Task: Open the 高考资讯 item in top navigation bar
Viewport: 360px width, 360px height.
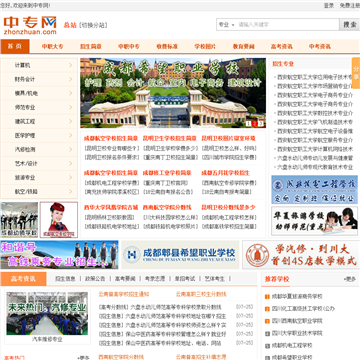Action: pos(282,47)
